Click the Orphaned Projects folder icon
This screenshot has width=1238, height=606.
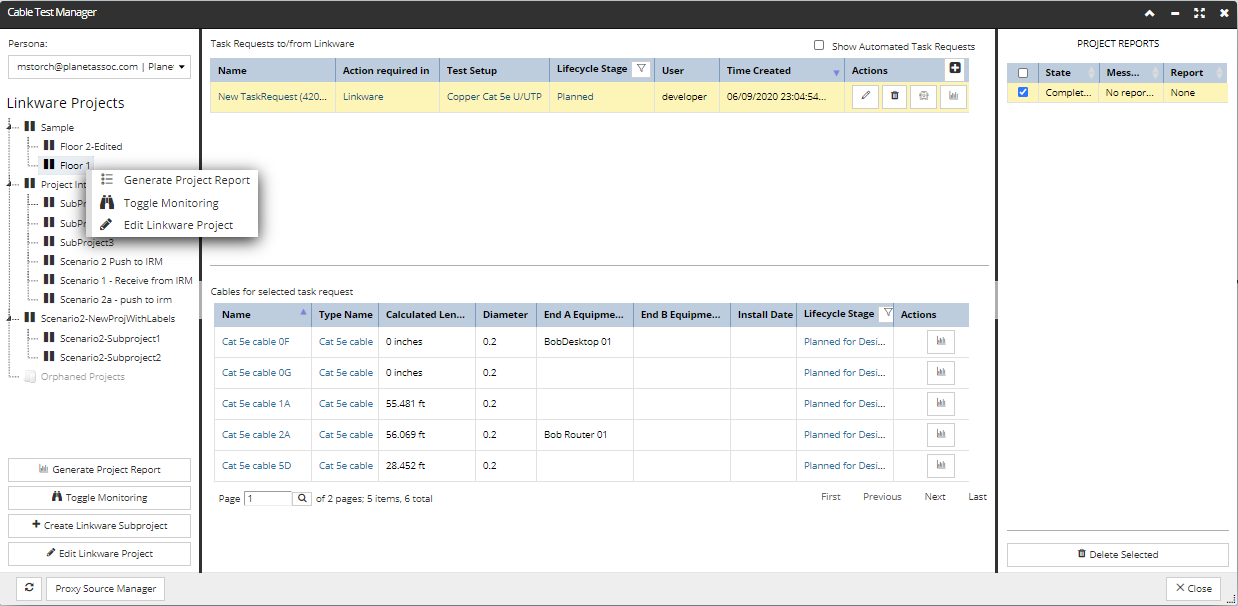click(30, 377)
